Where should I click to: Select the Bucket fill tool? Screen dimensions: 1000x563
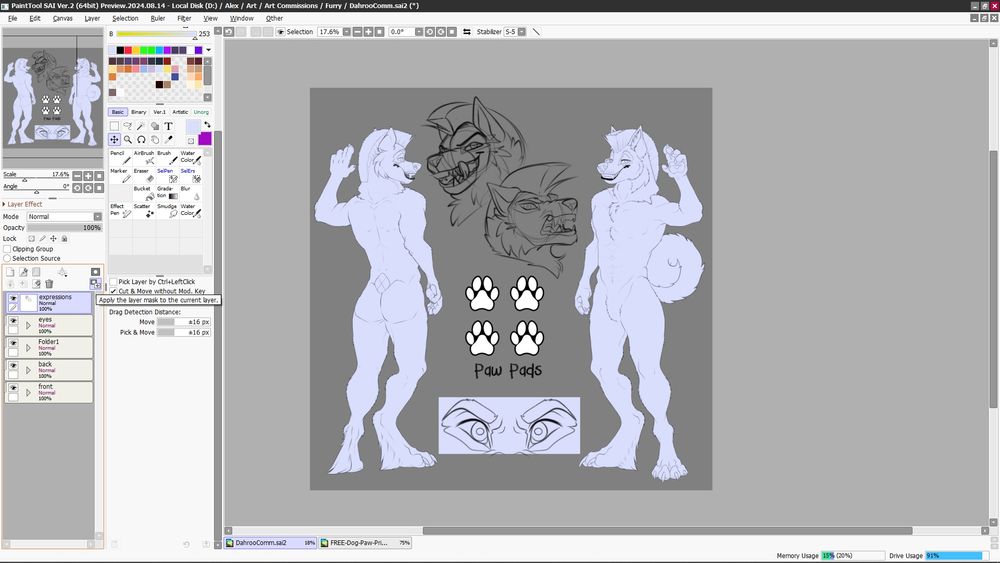click(x=144, y=193)
